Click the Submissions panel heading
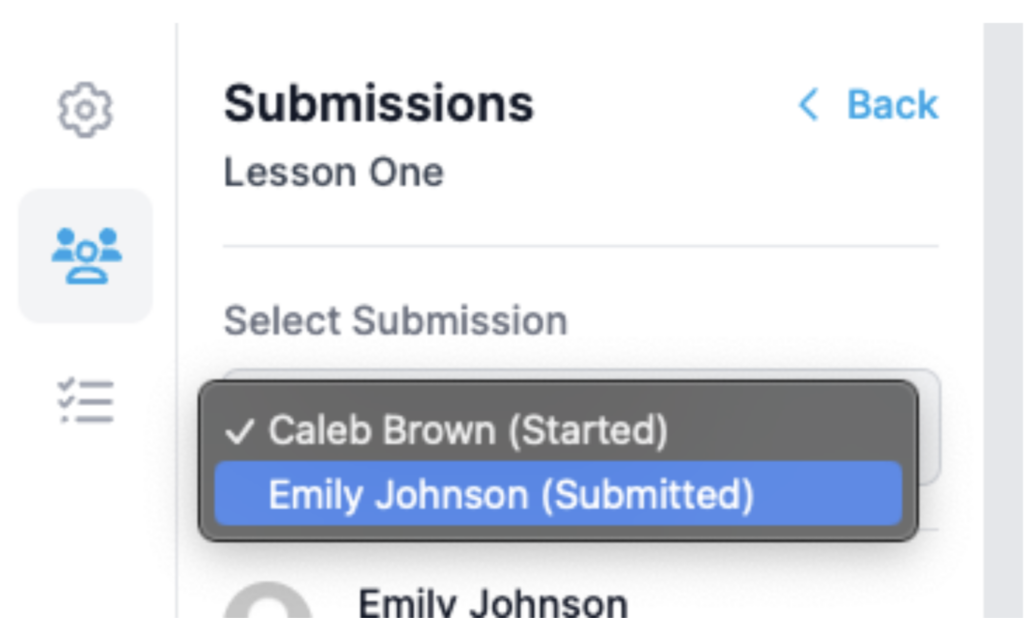Screen dimensions: 1024x618 tap(379, 103)
